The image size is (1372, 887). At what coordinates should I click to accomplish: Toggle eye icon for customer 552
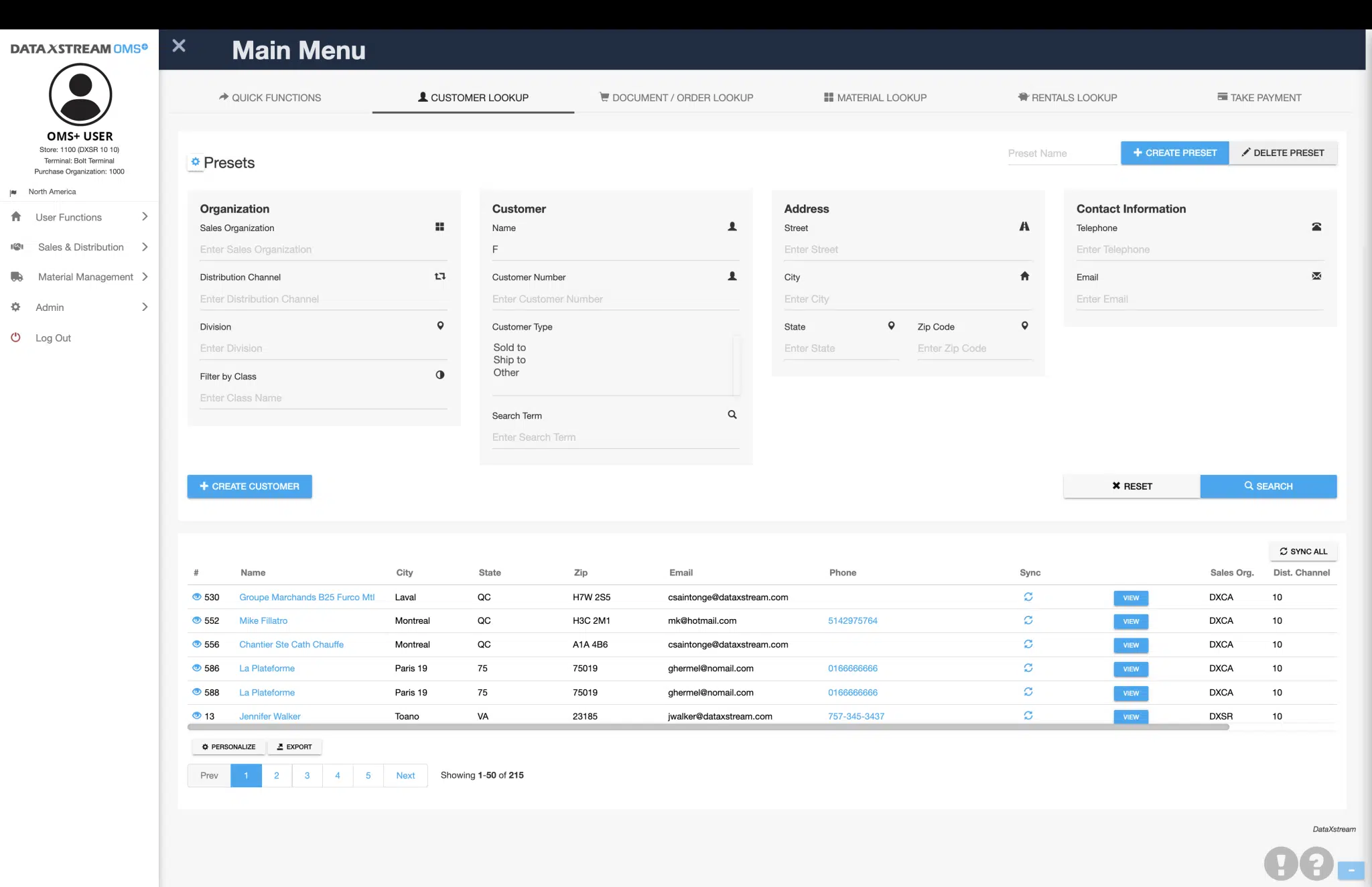(196, 620)
